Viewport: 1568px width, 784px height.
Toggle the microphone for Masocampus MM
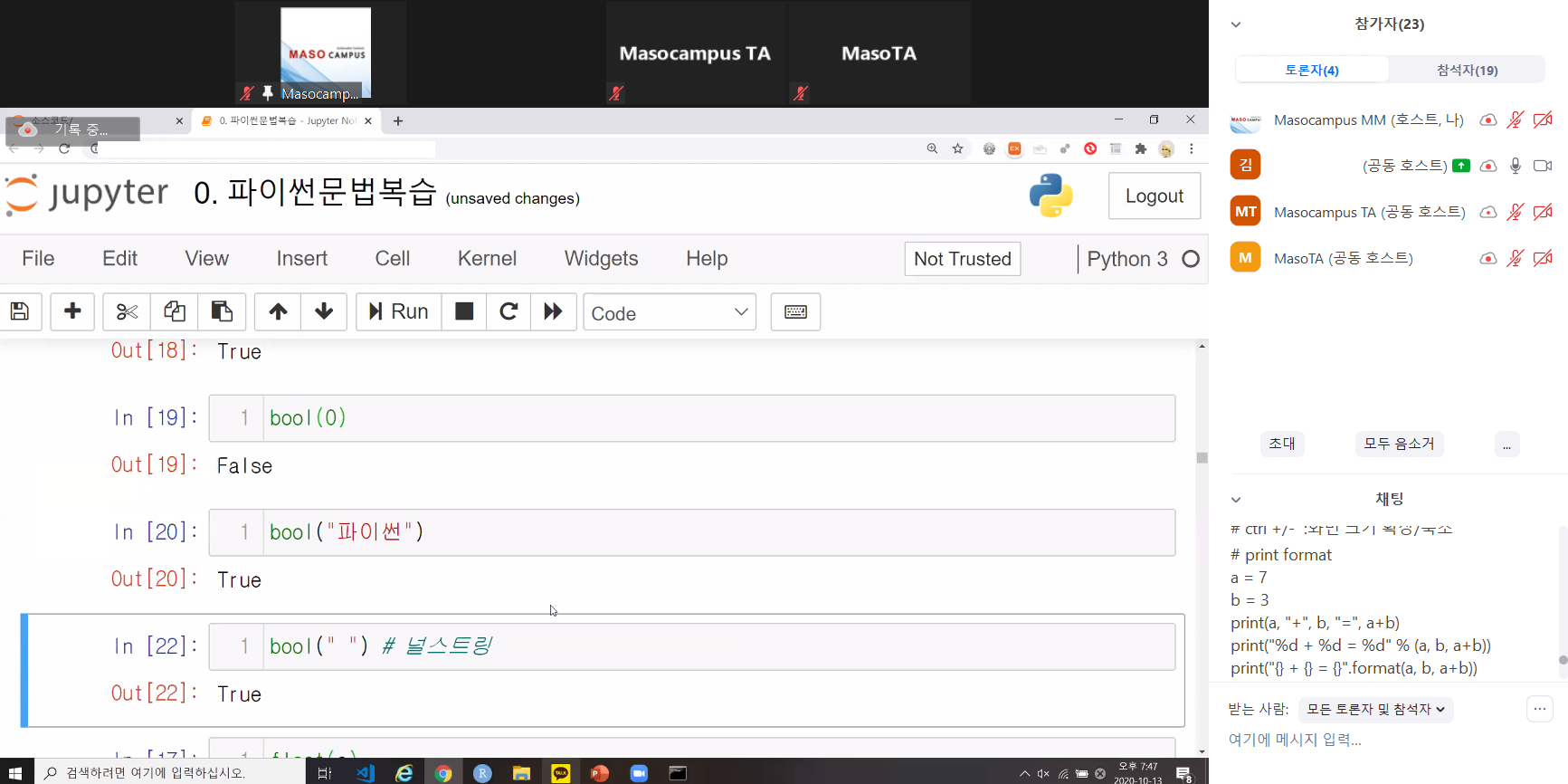tap(1516, 120)
